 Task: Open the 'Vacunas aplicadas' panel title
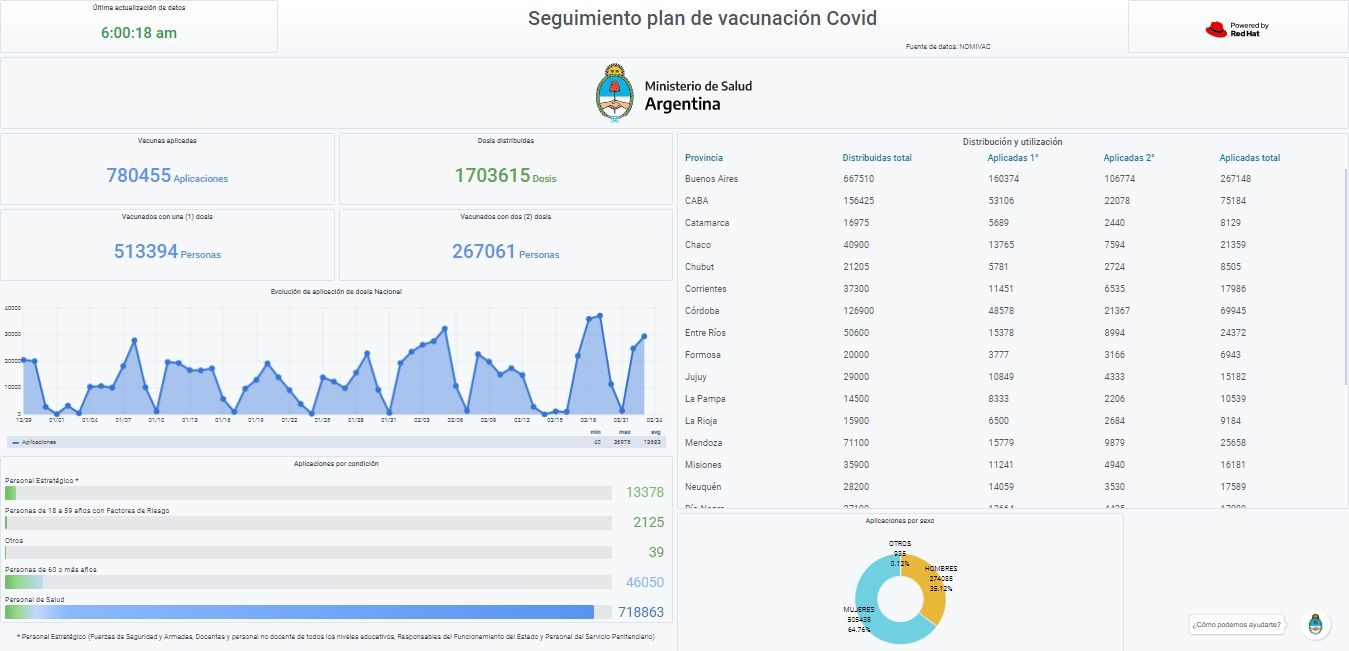coord(167,141)
